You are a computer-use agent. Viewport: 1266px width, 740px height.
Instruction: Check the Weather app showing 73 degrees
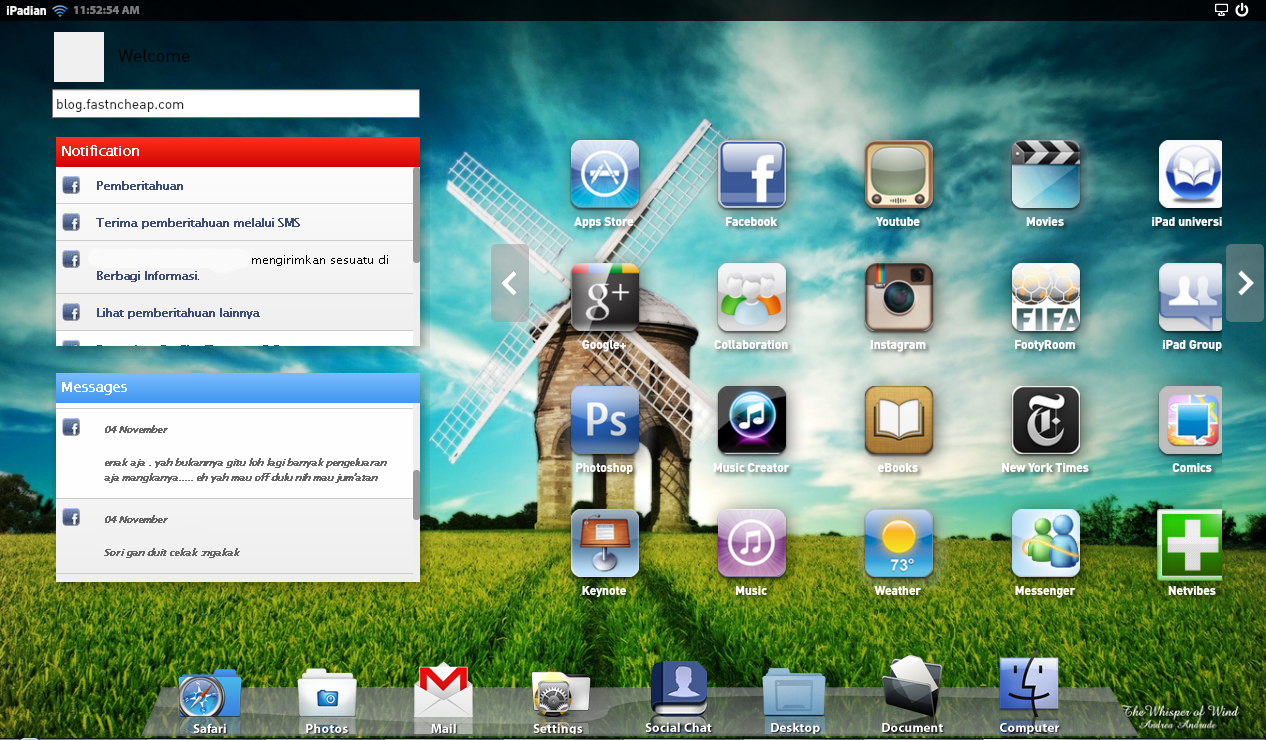(x=897, y=543)
